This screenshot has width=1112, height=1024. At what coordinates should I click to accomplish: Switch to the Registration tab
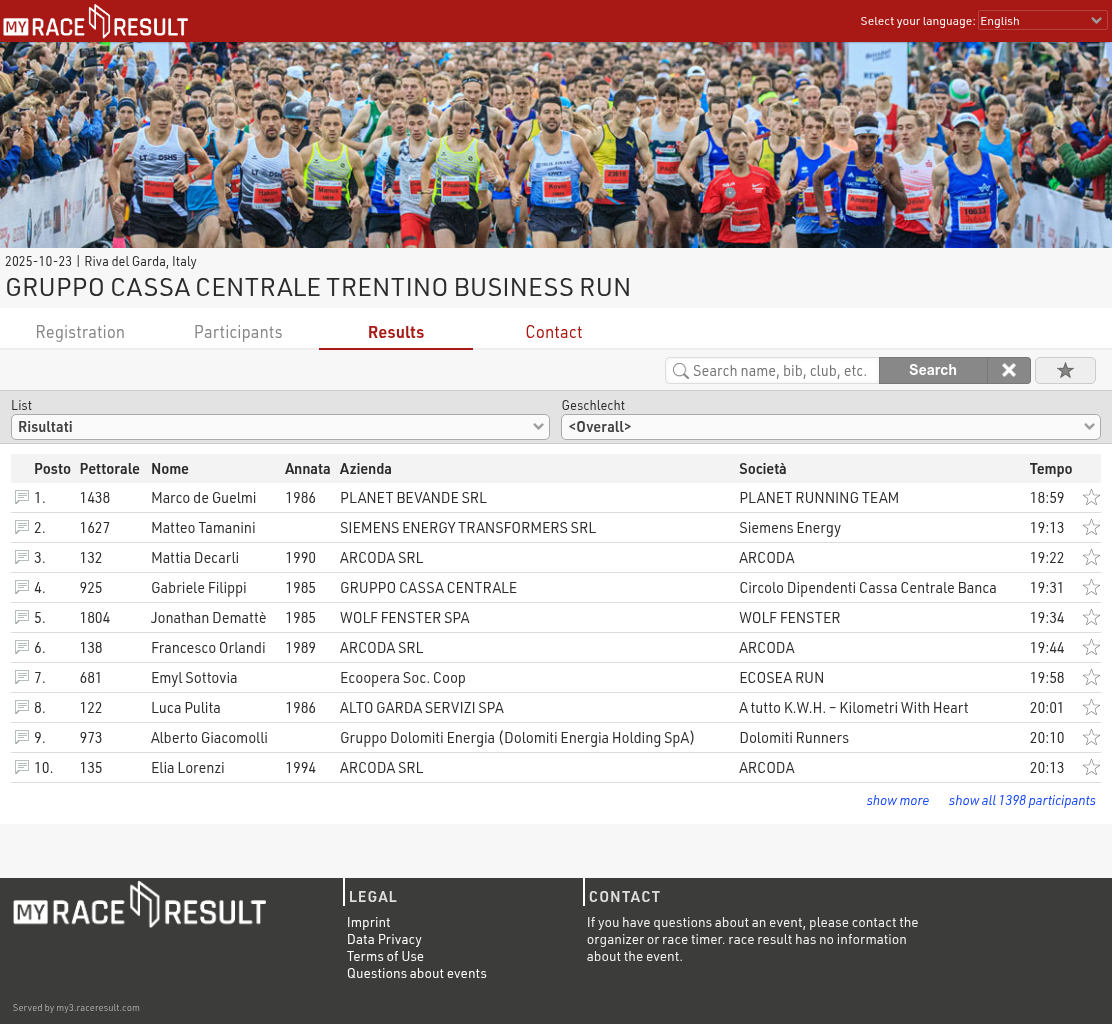[x=80, y=332]
